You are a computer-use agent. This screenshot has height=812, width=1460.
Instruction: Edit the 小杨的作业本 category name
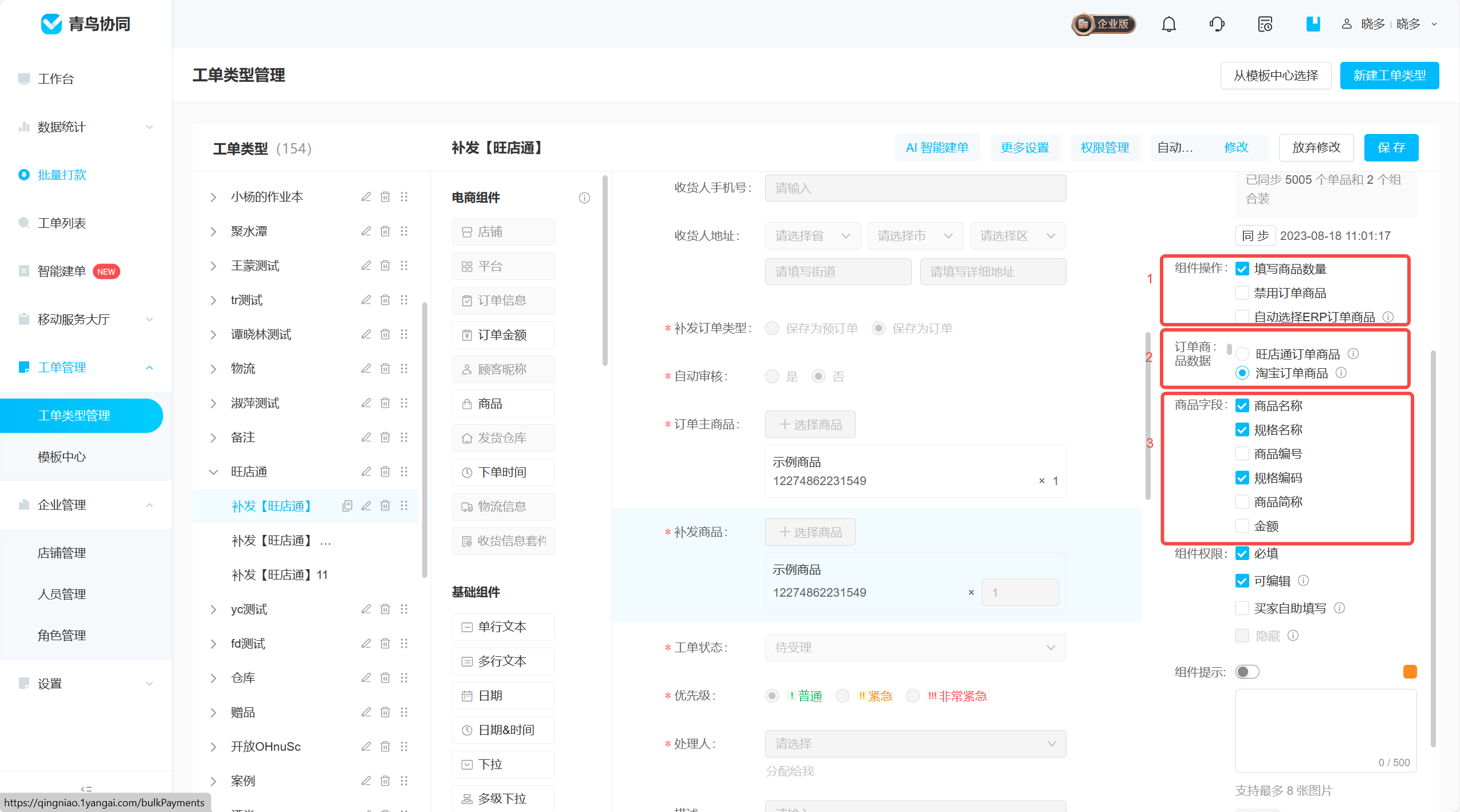pyautogui.click(x=366, y=197)
